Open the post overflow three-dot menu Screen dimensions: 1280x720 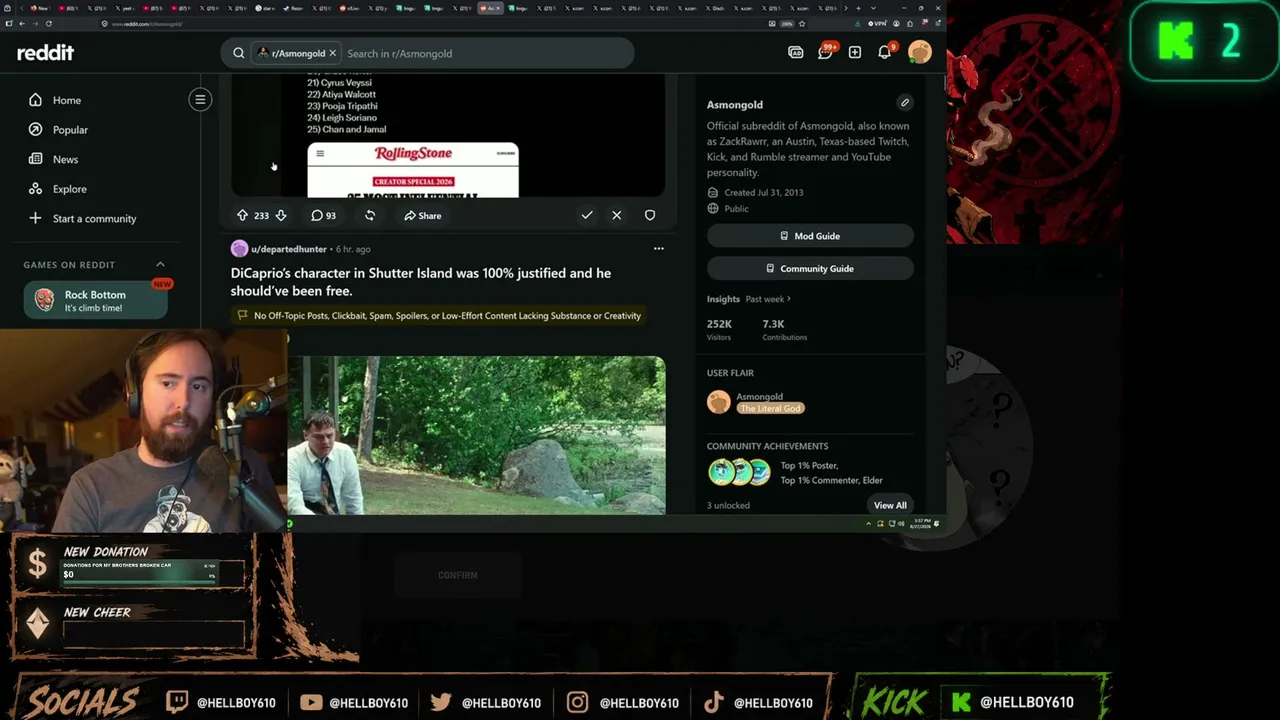[x=658, y=248]
